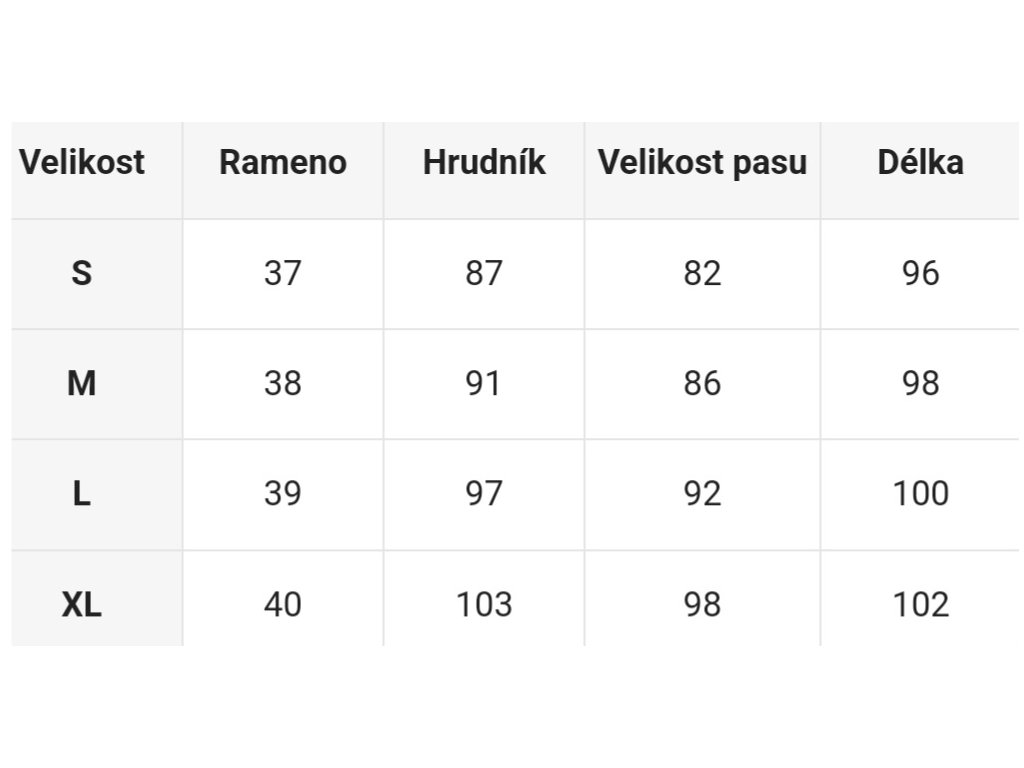Select length value 102 in XL row
The width and height of the screenshot is (1024, 768).
point(920,604)
